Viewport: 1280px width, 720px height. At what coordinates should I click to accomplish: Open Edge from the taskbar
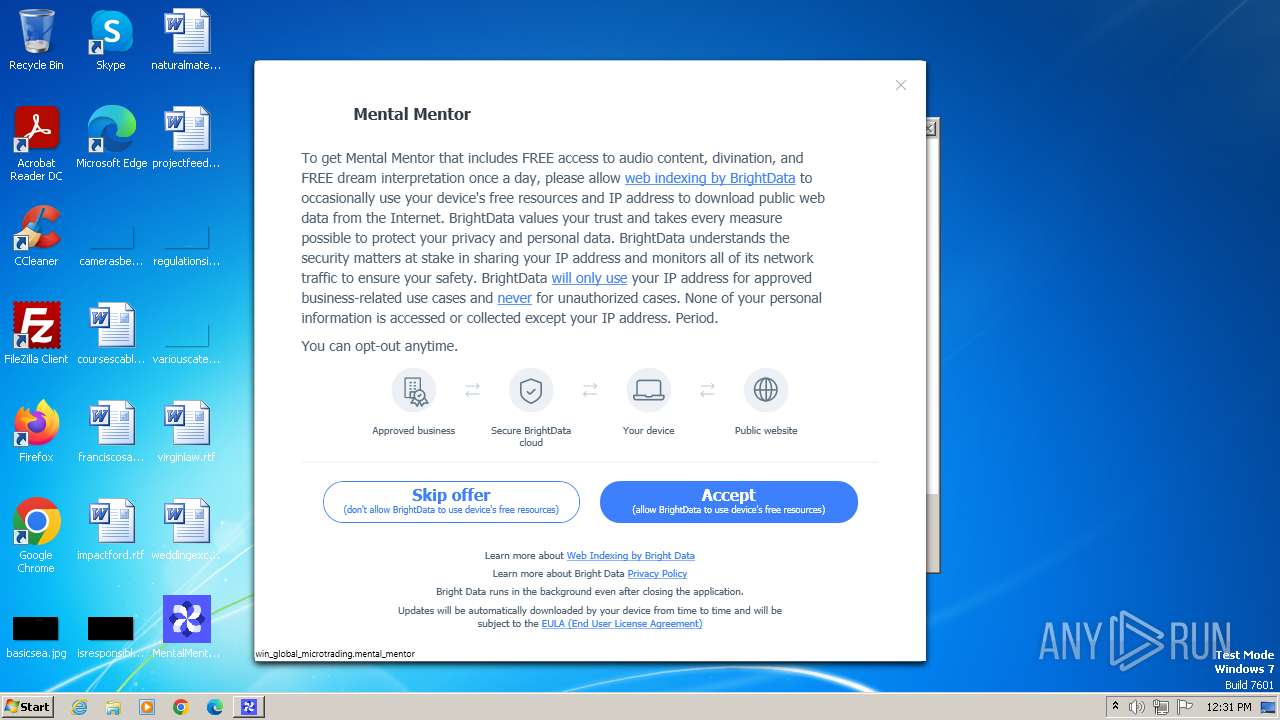point(215,707)
